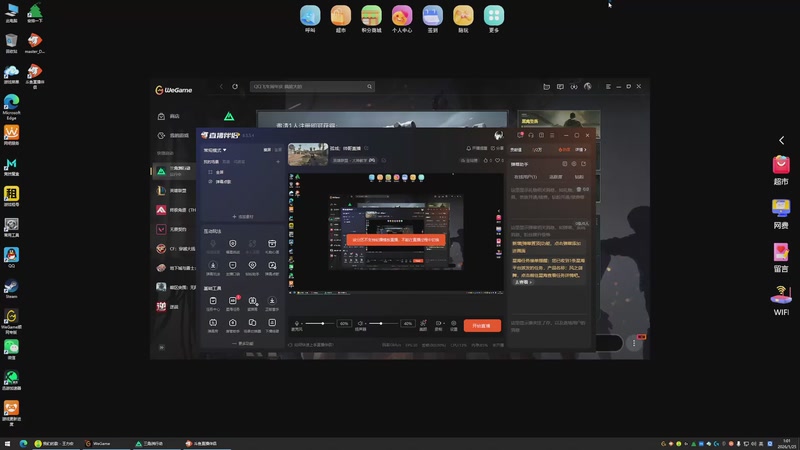Click the microphone volume slider
This screenshot has height=450, width=800.
point(320,323)
